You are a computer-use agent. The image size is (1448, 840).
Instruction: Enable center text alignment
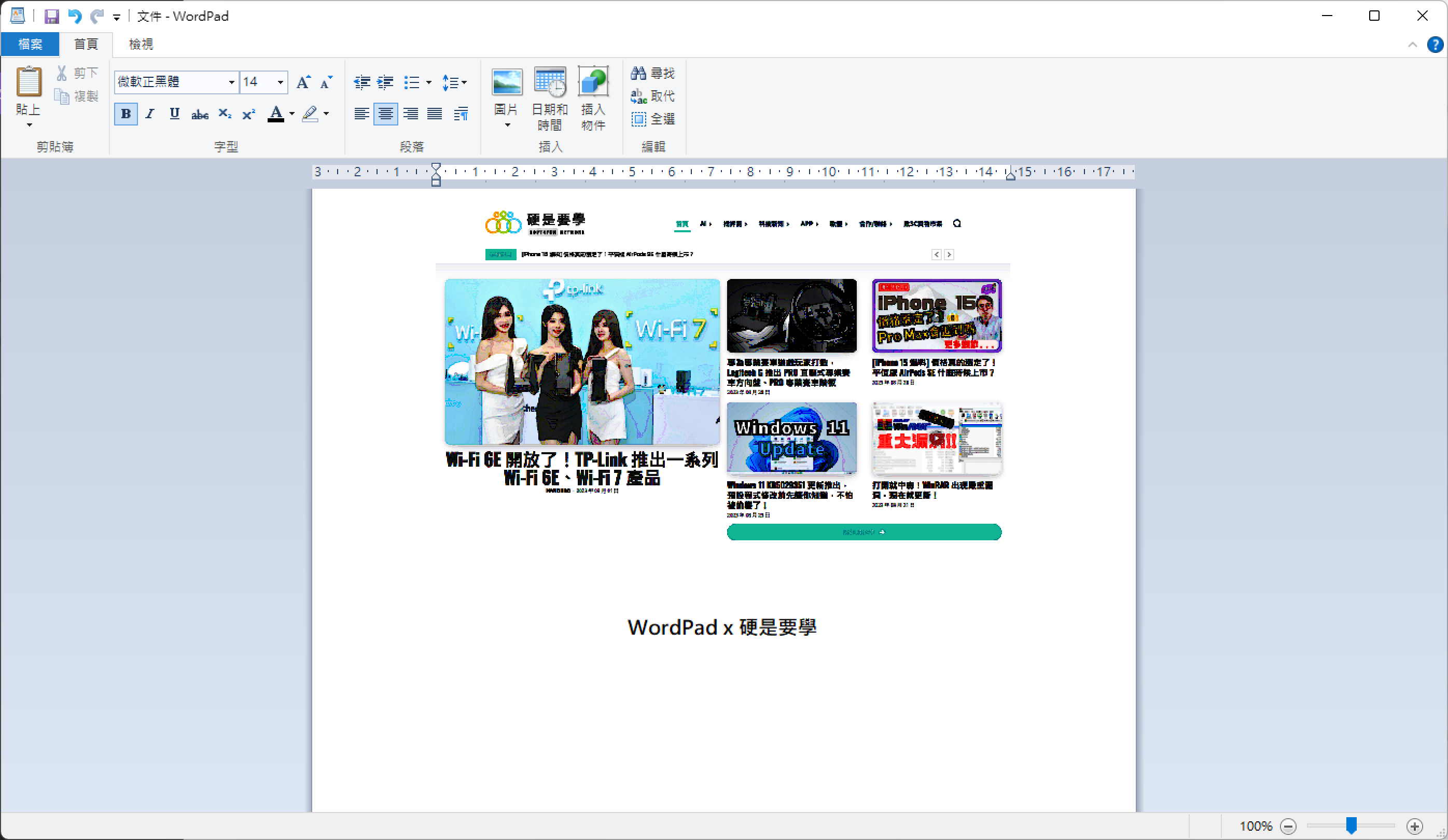point(385,114)
